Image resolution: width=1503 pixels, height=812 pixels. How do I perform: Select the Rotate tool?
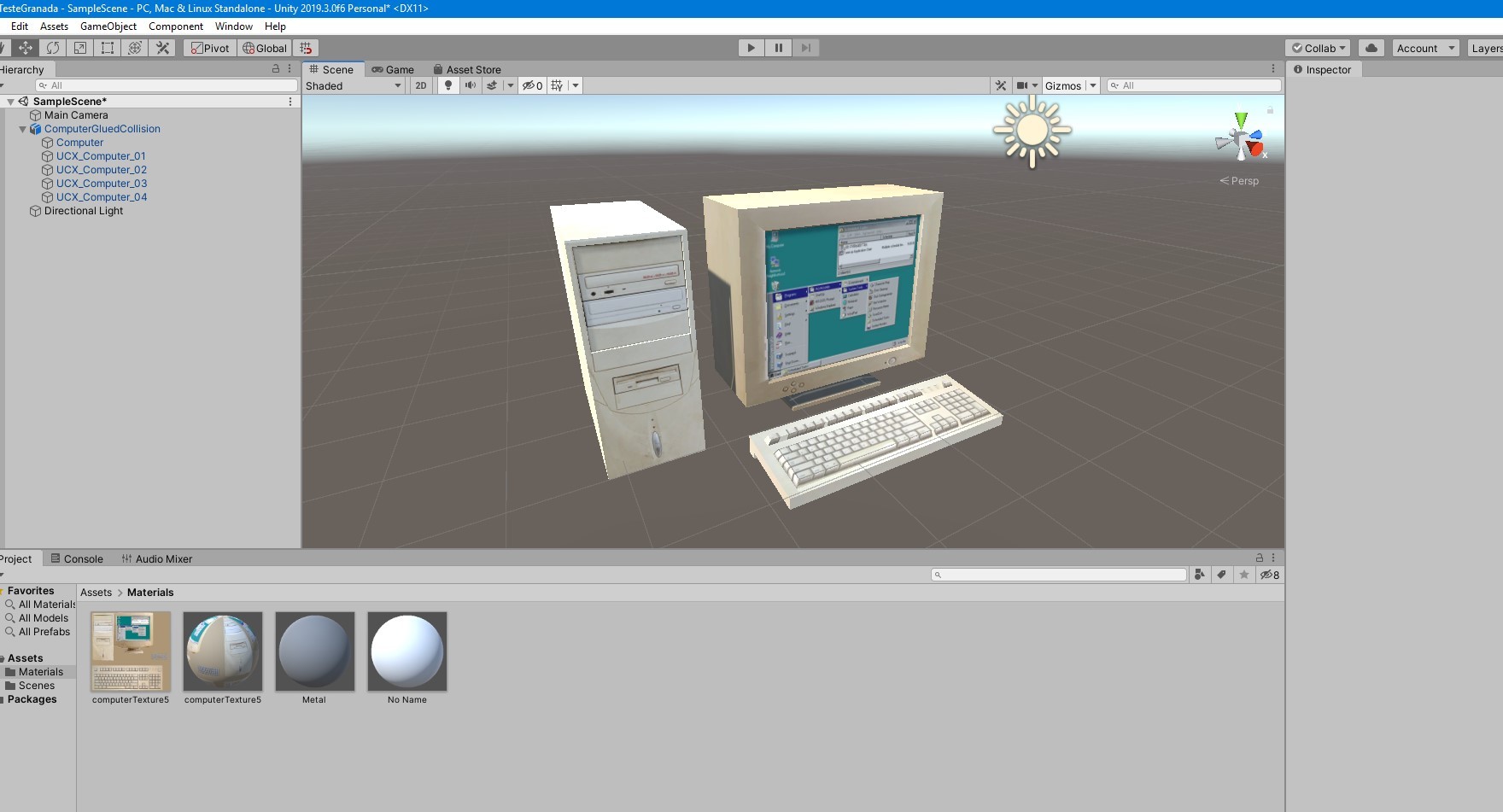(52, 47)
